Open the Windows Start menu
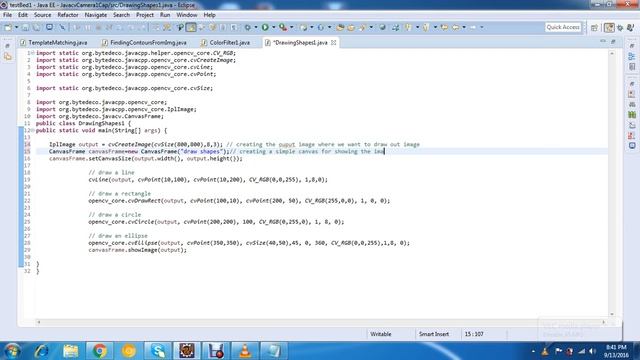 [x=11, y=351]
